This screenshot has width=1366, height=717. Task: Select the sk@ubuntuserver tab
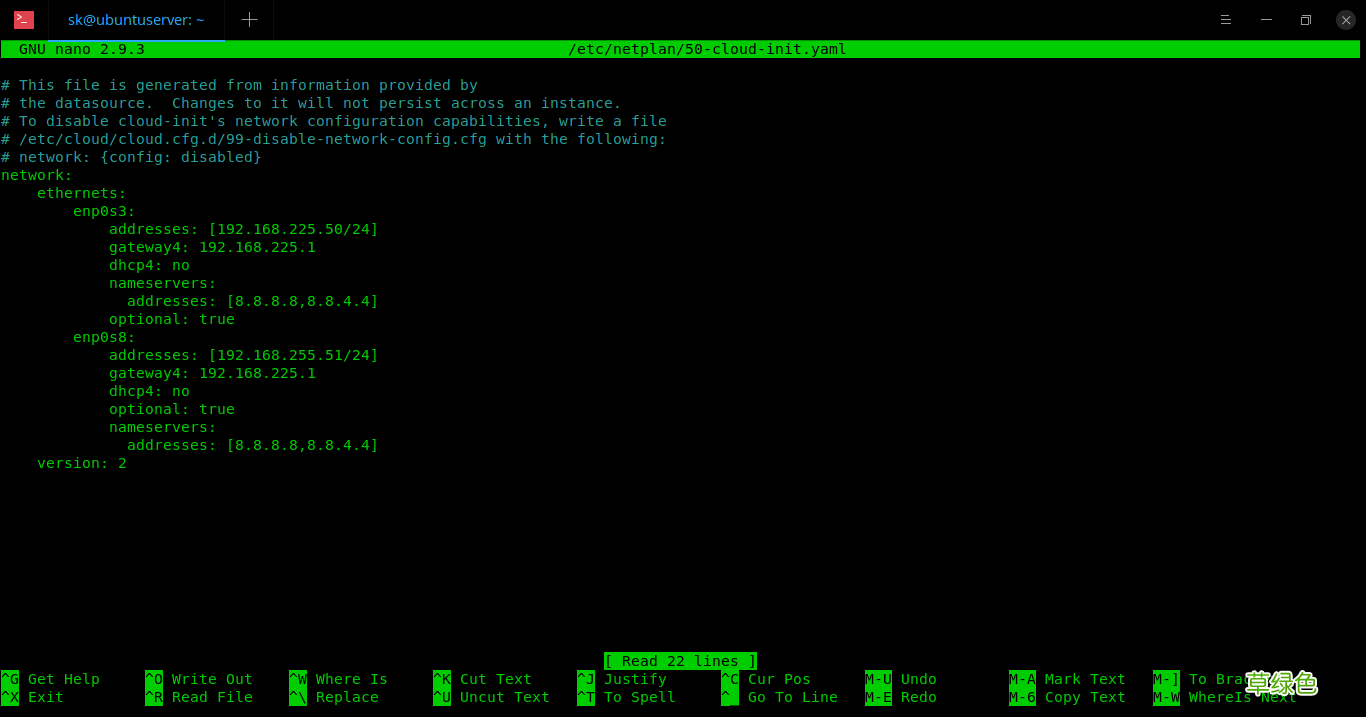click(136, 20)
